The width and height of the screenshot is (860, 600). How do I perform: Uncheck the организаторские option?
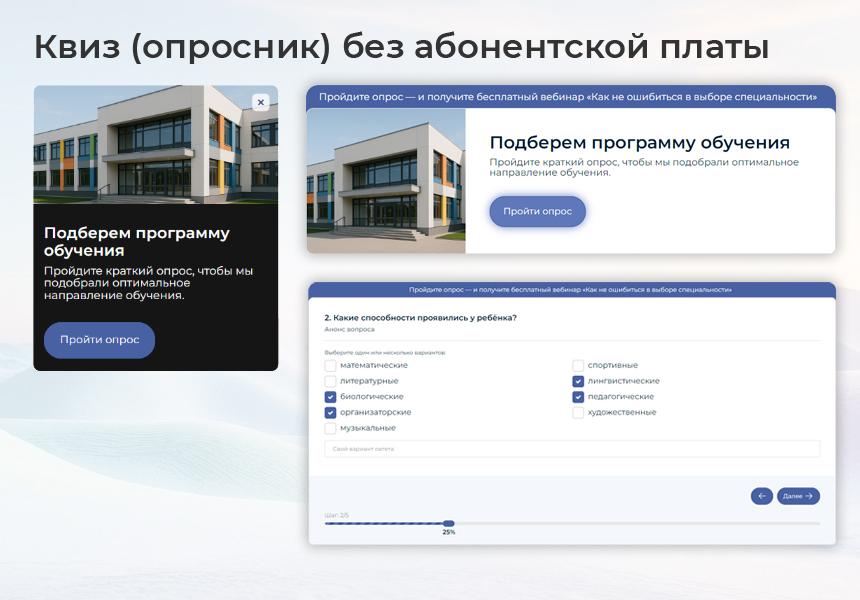point(331,413)
